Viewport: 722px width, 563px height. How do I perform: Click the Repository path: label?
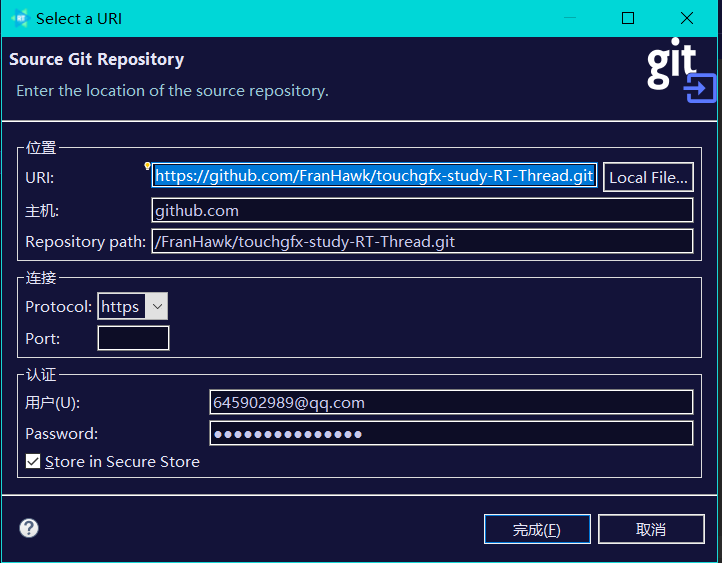point(86,242)
